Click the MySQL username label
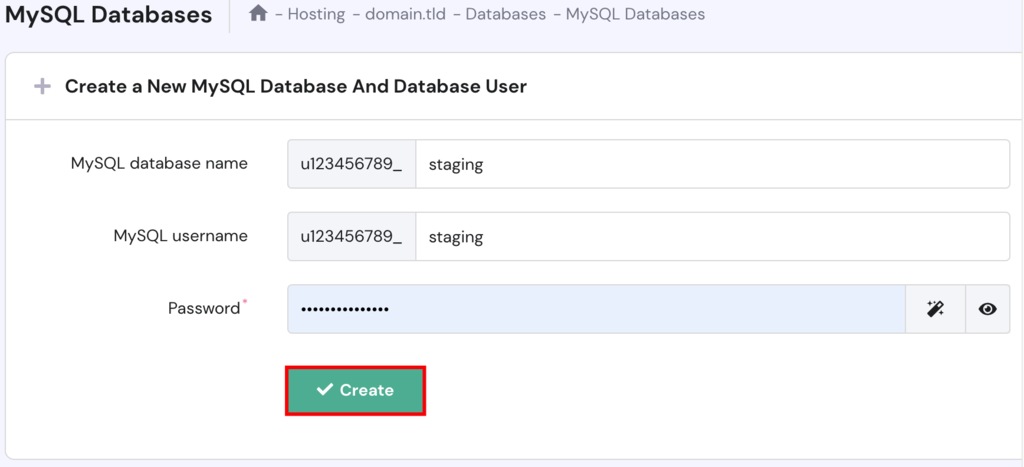The image size is (1024, 467). pyautogui.click(x=181, y=236)
